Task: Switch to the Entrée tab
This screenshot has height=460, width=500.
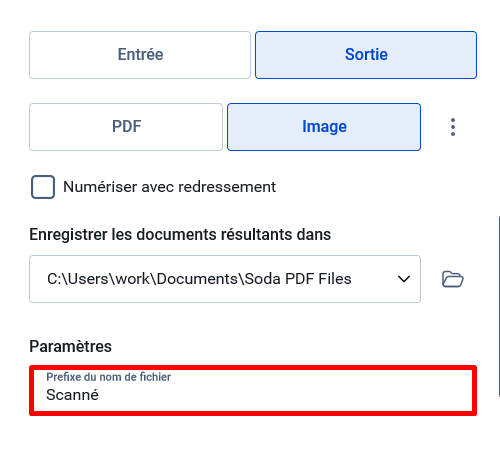Action: click(140, 55)
